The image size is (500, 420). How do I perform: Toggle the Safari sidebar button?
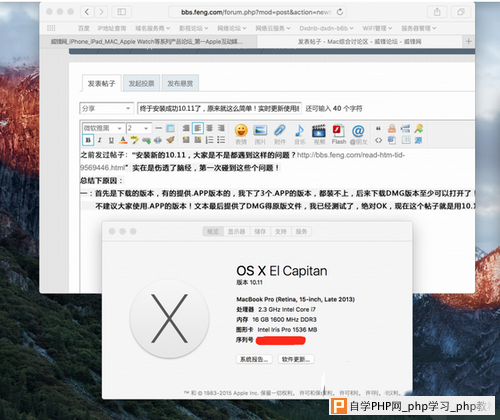[x=122, y=12]
